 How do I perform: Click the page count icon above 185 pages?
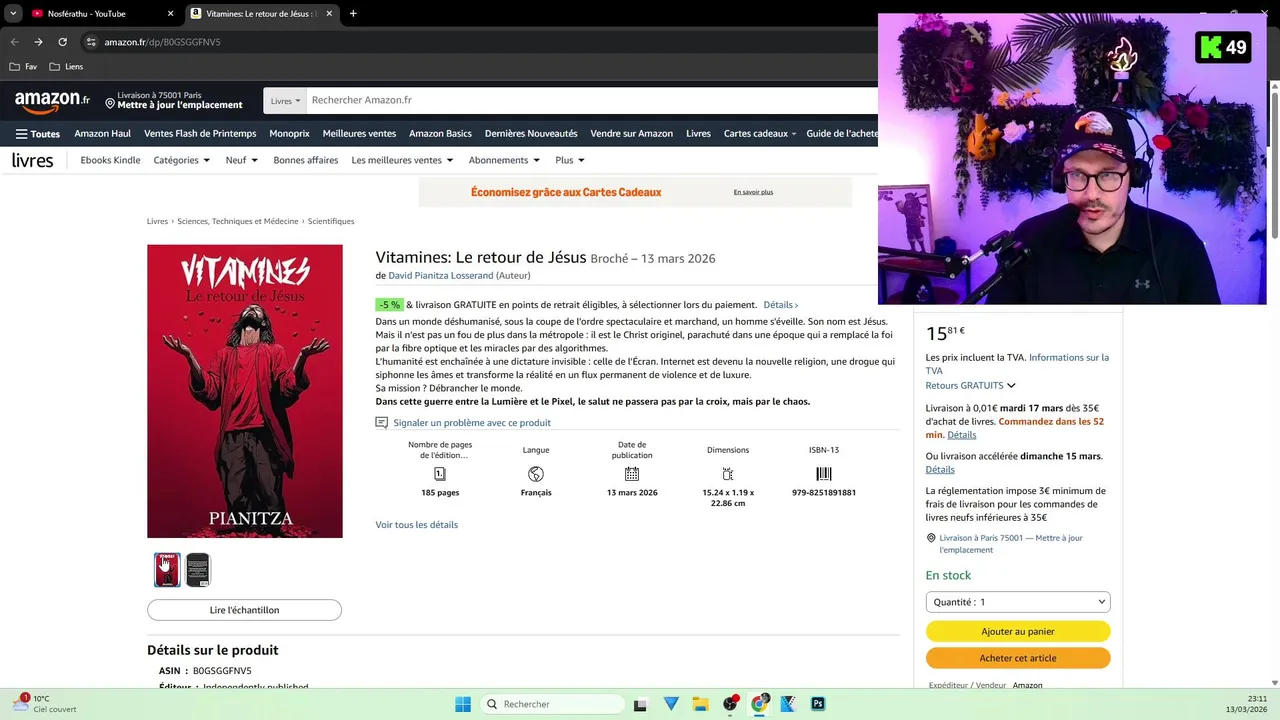(440, 474)
